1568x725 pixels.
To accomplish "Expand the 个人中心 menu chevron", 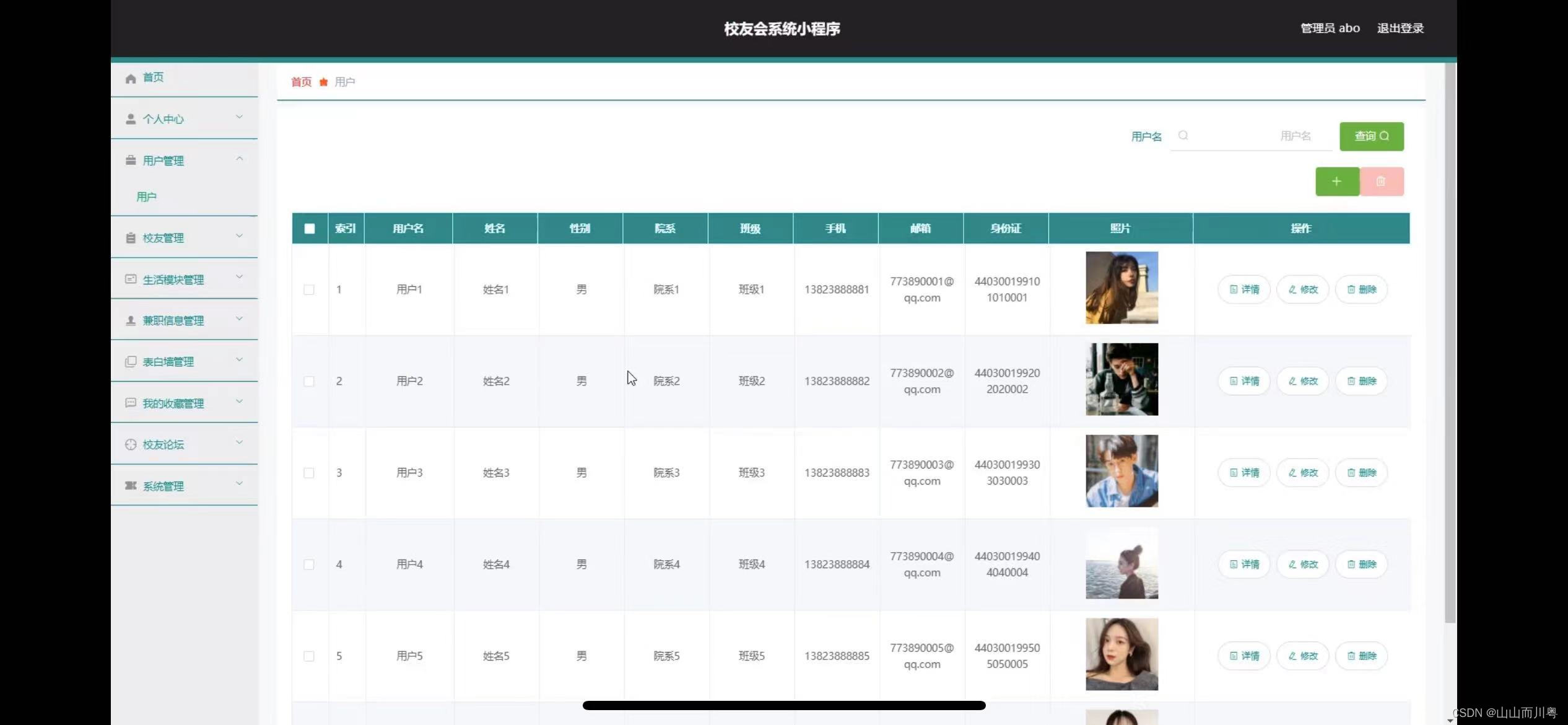I will (239, 117).
